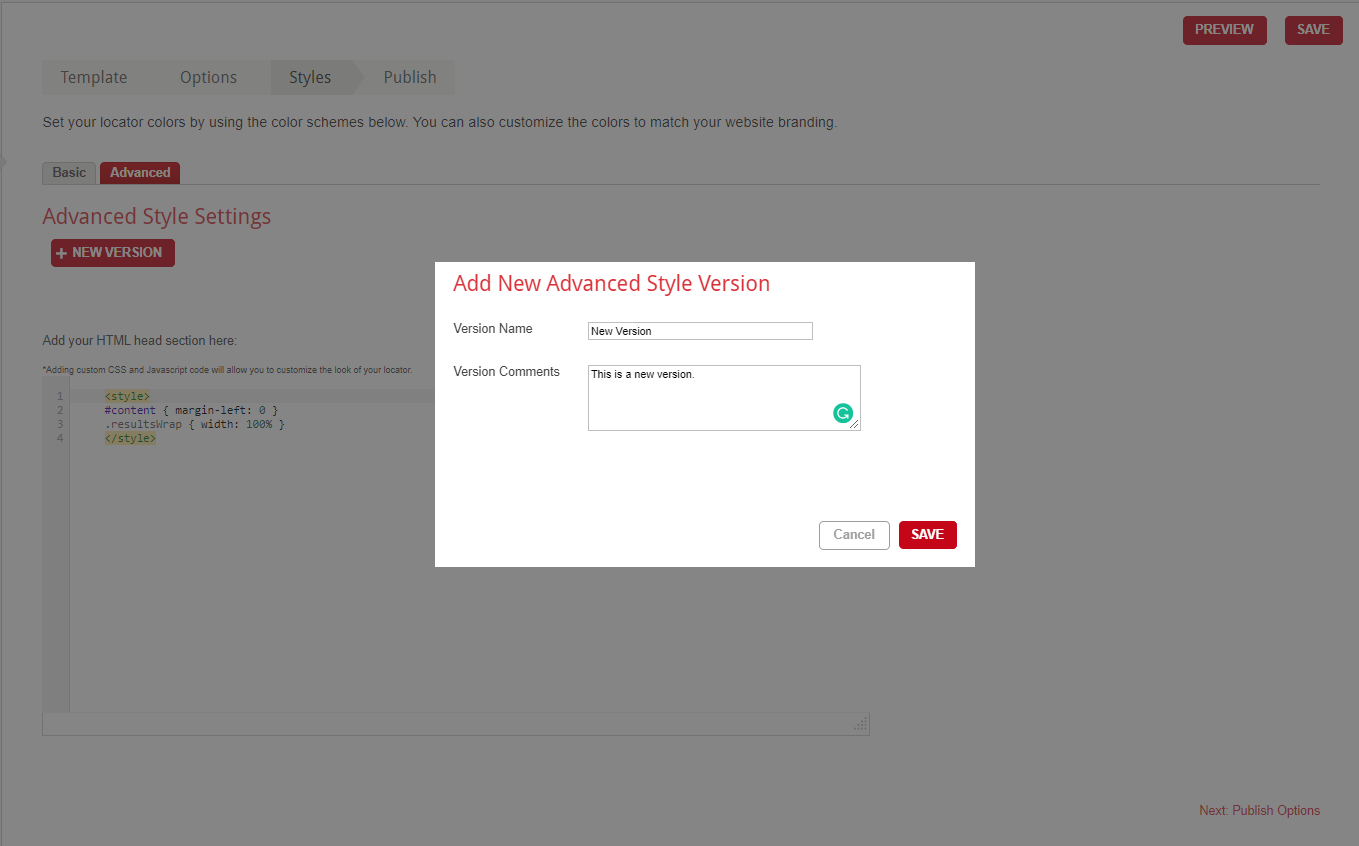Click 'Add your HTML head section here:' text

[140, 341]
